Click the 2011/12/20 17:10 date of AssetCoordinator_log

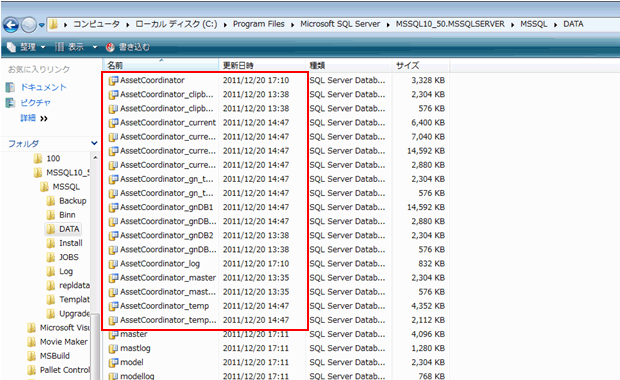tap(256, 264)
